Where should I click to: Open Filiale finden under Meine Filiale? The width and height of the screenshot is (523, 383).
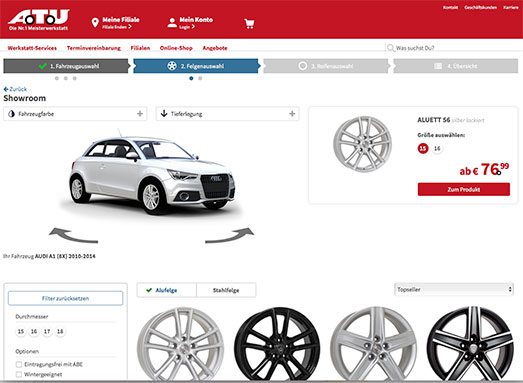click(117, 27)
